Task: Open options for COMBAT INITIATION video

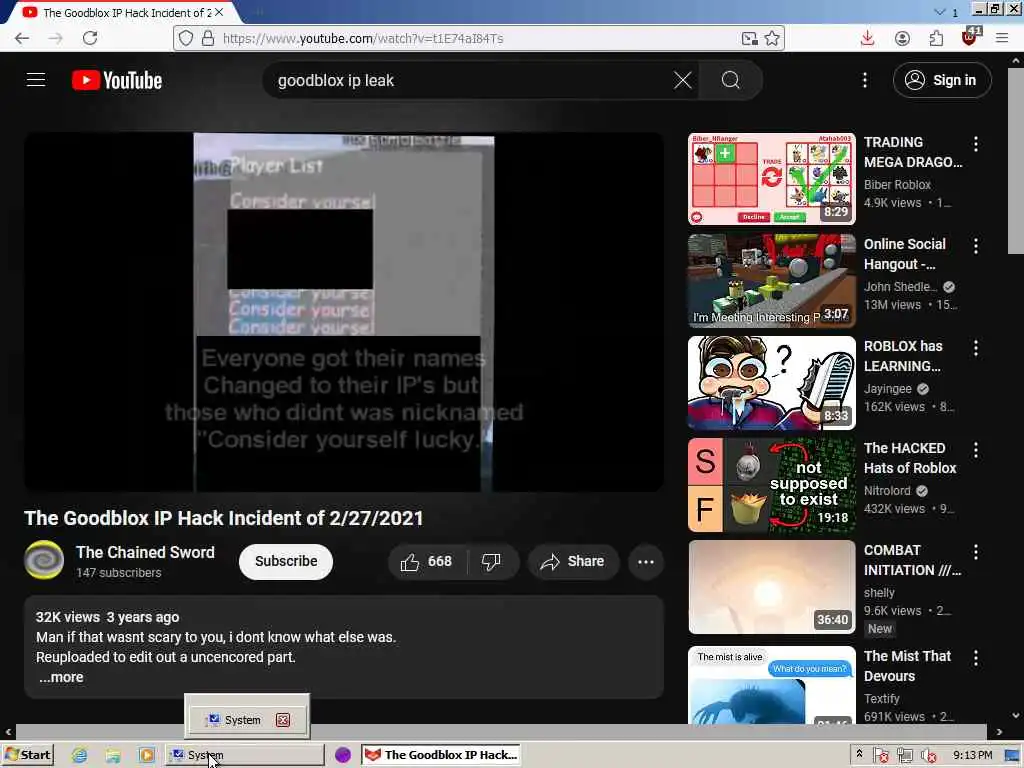Action: [x=976, y=552]
